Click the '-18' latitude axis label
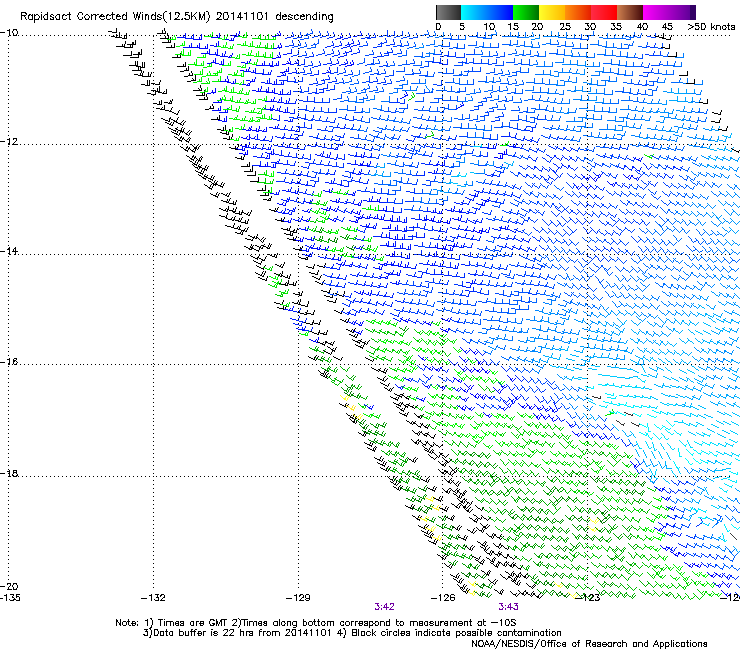This screenshot has width=740, height=650. coord(9,473)
